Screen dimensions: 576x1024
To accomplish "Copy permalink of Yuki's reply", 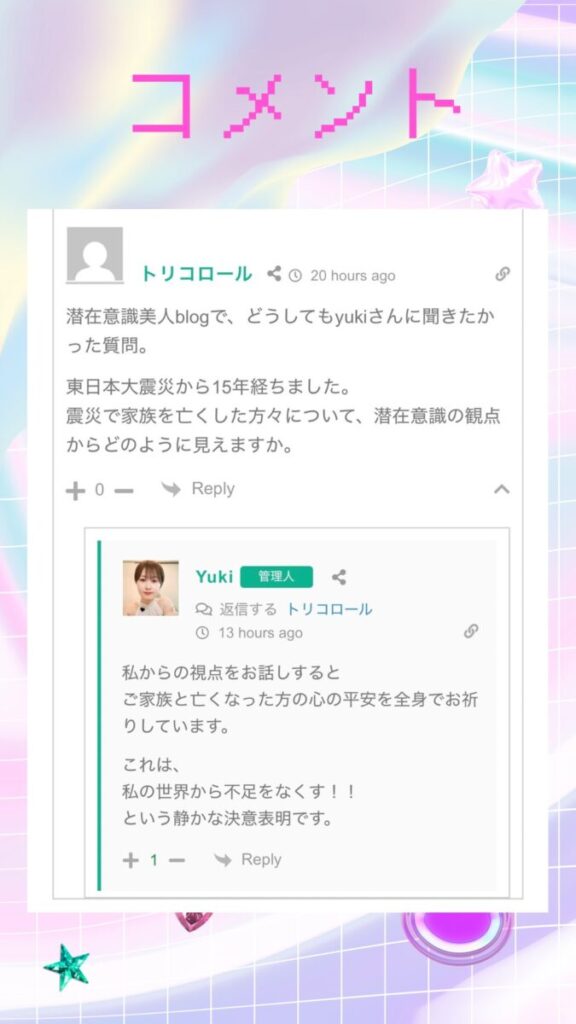I will [471, 631].
